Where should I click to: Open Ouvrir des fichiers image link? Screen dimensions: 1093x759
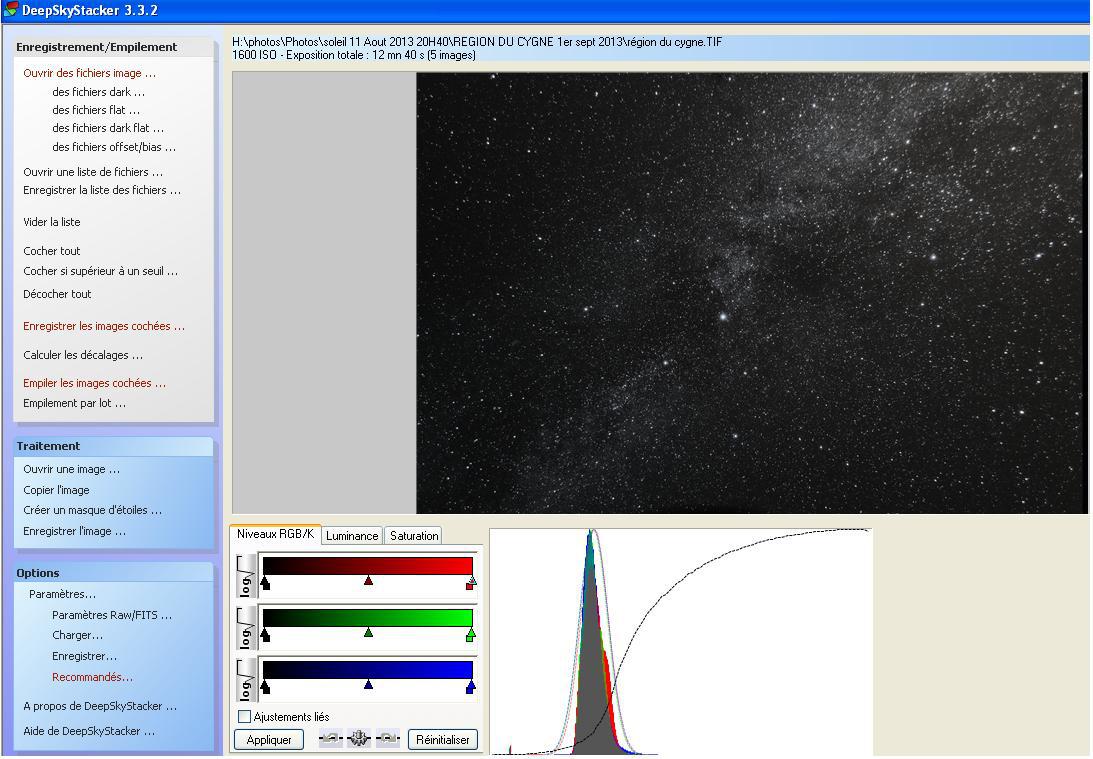click(x=89, y=73)
